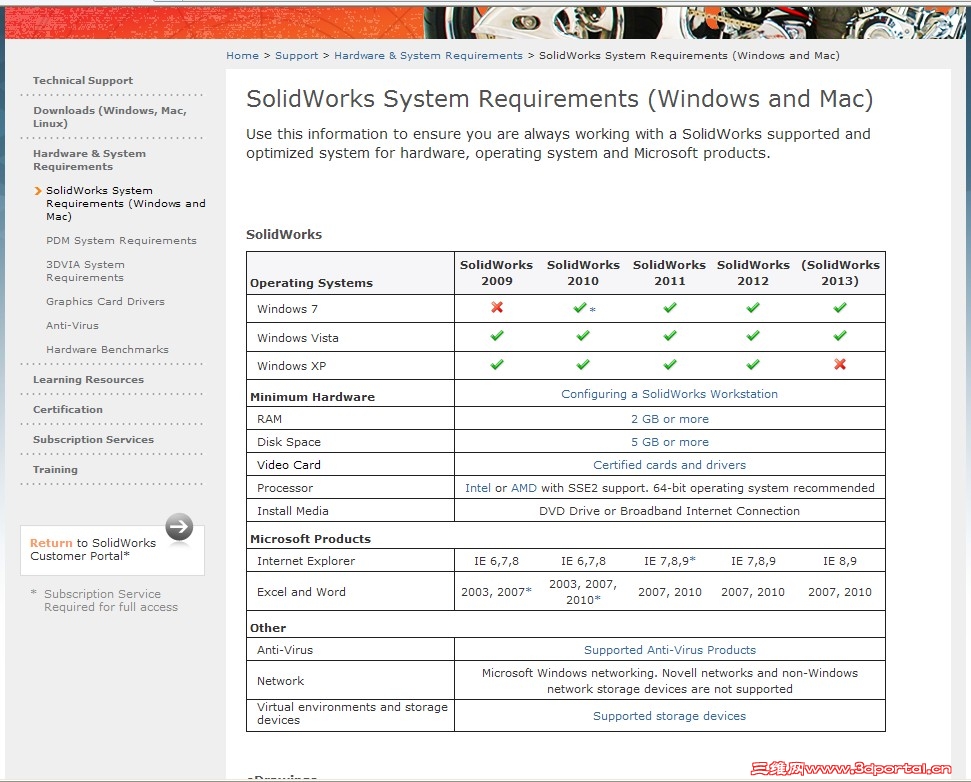Open Learning Resources section
Screen dimensions: 971x782
pyautogui.click(x=89, y=380)
